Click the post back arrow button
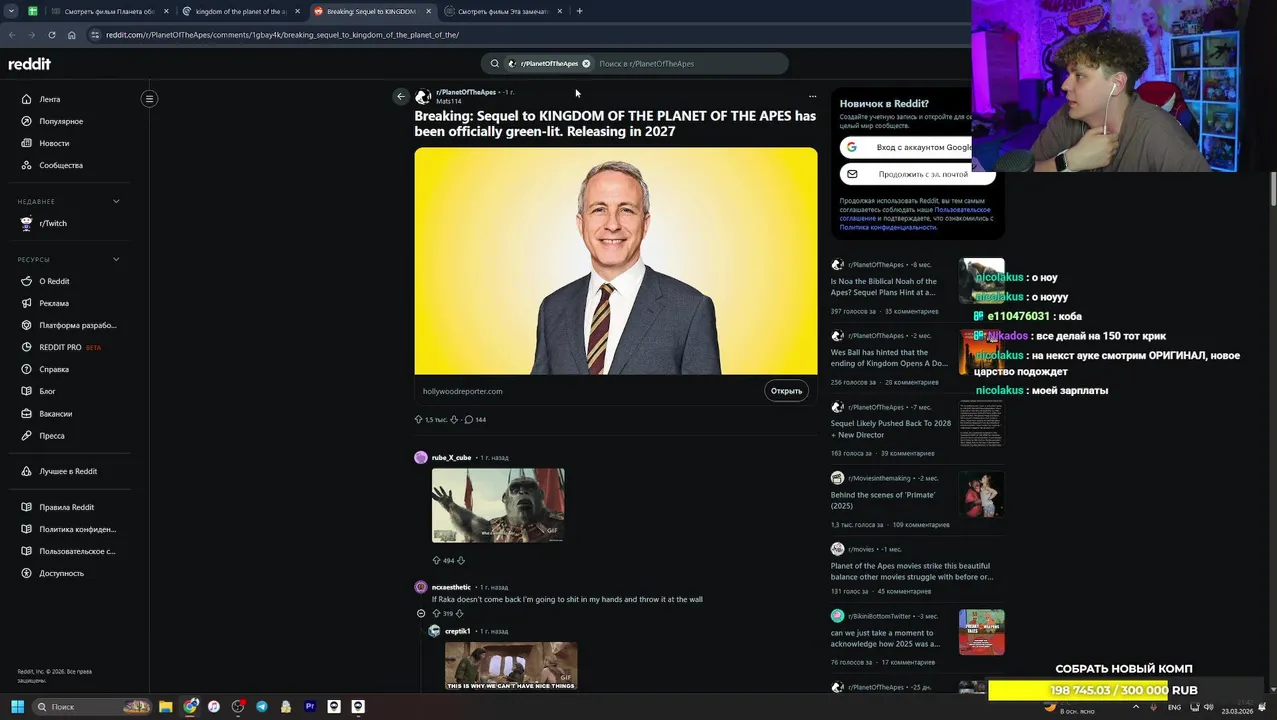 pos(401,96)
